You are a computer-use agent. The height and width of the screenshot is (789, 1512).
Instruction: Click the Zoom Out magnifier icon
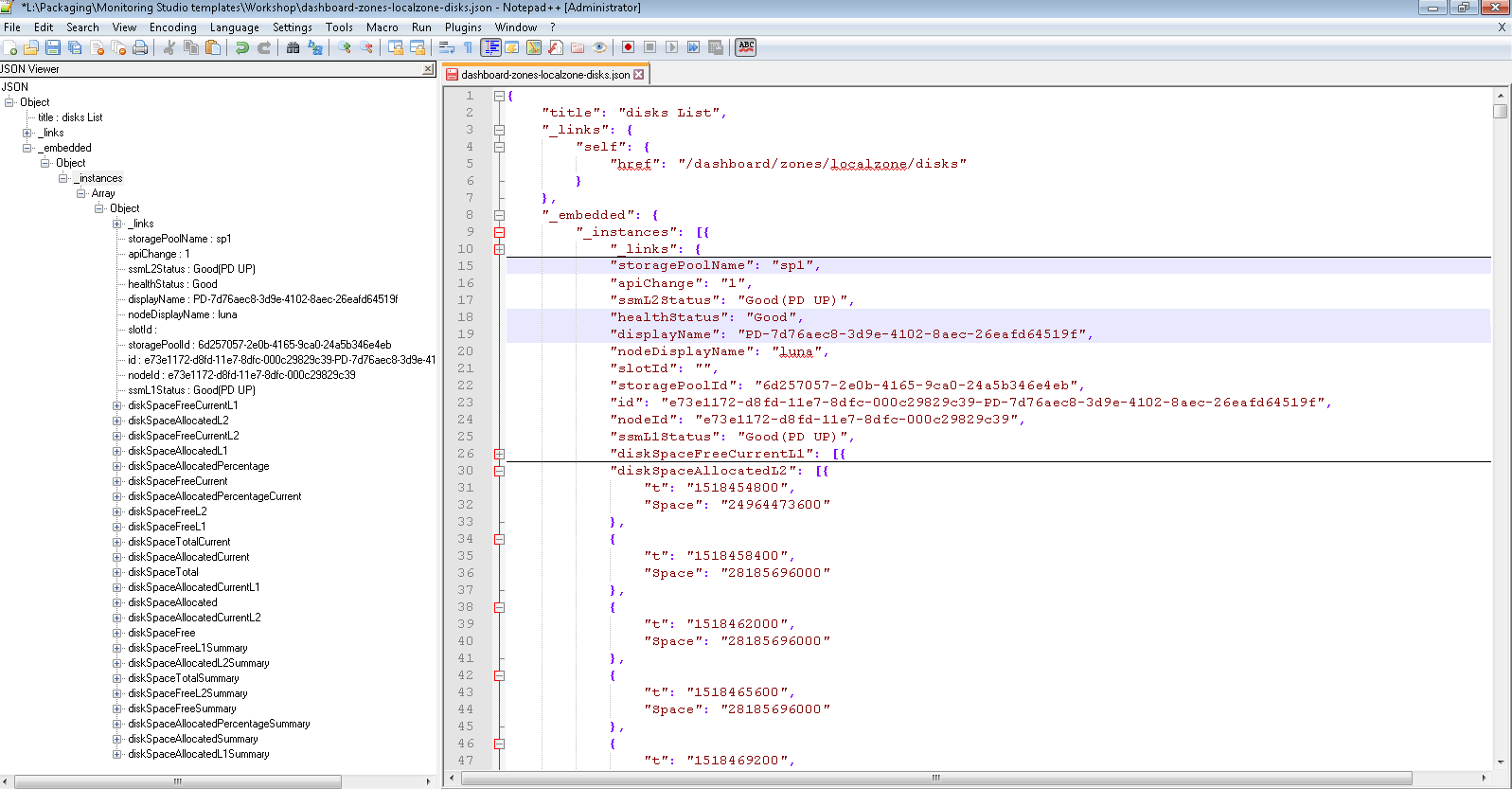pyautogui.click(x=365, y=47)
